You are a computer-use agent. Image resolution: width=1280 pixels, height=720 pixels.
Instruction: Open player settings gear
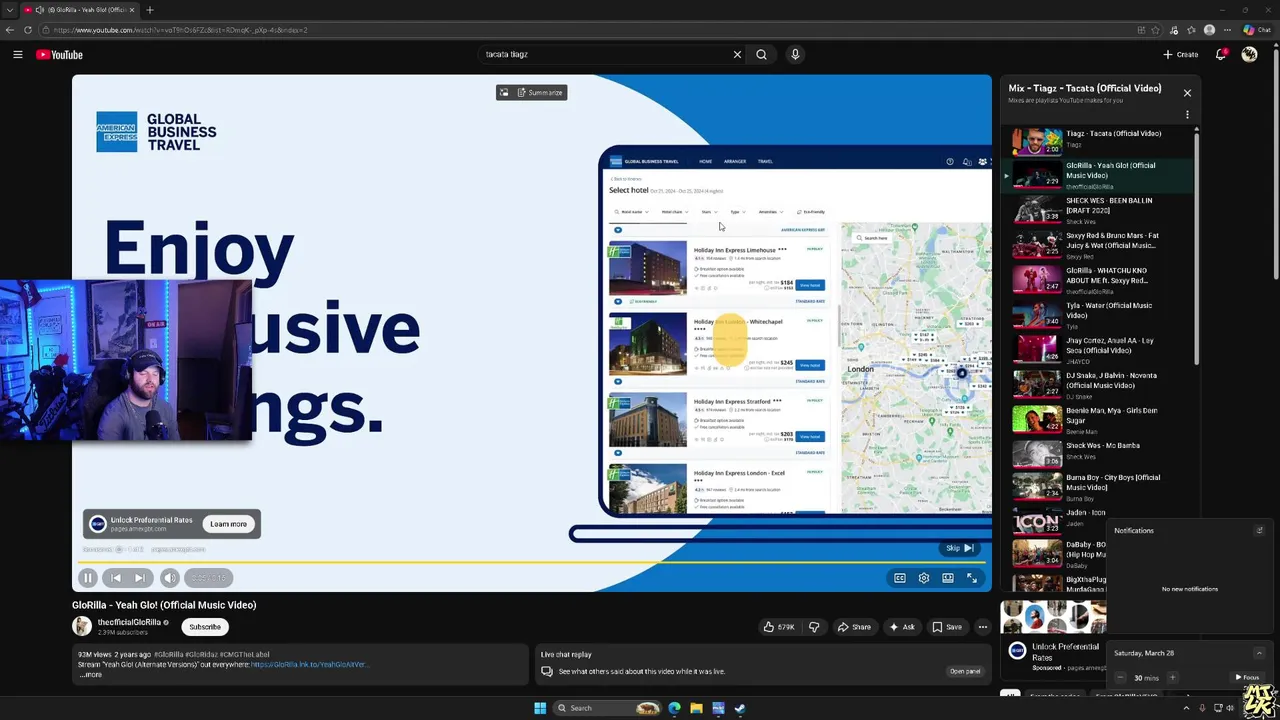coord(923,578)
